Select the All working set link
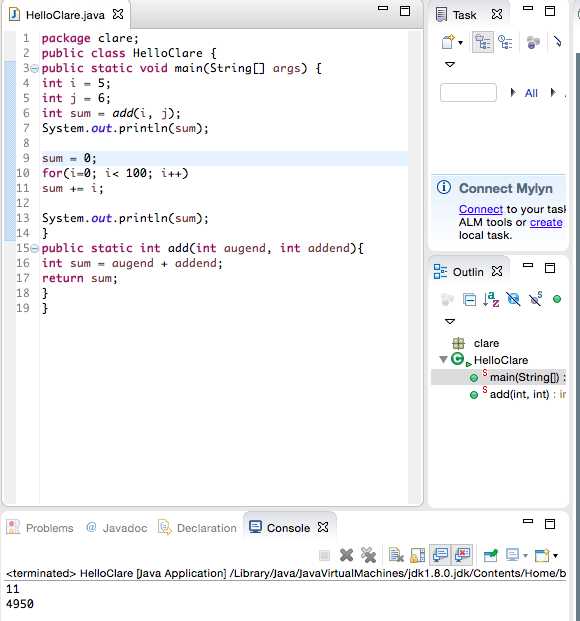Image resolution: width=580 pixels, height=621 pixels. tap(531, 93)
